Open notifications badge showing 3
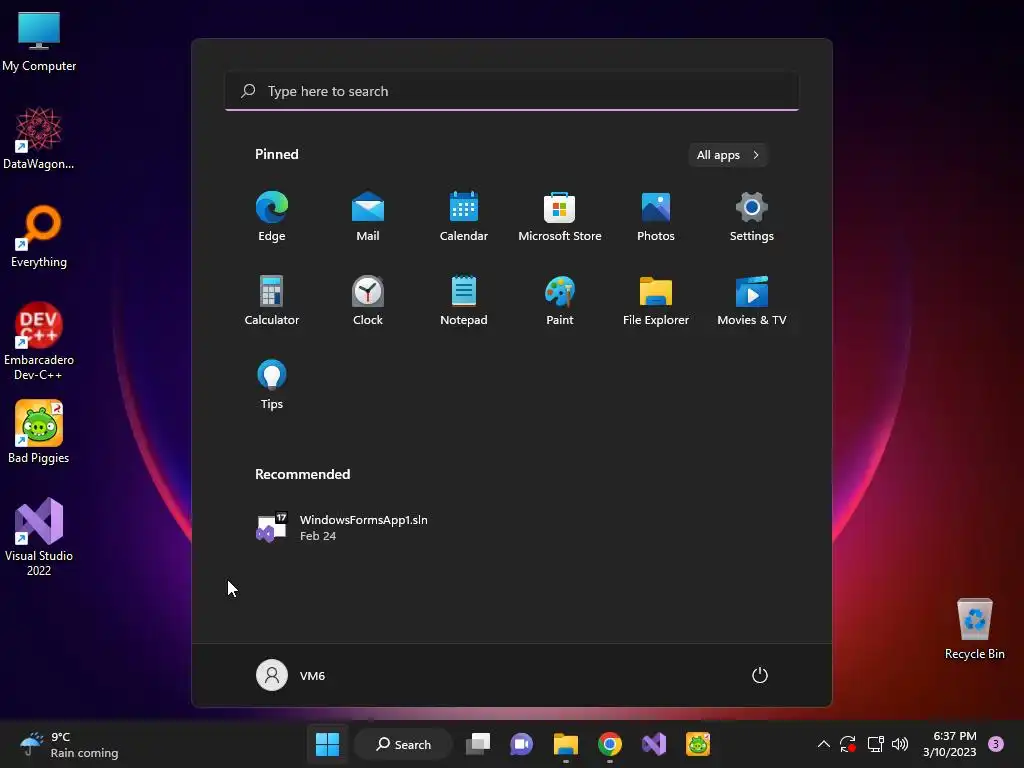This screenshot has height=768, width=1024. click(x=996, y=744)
